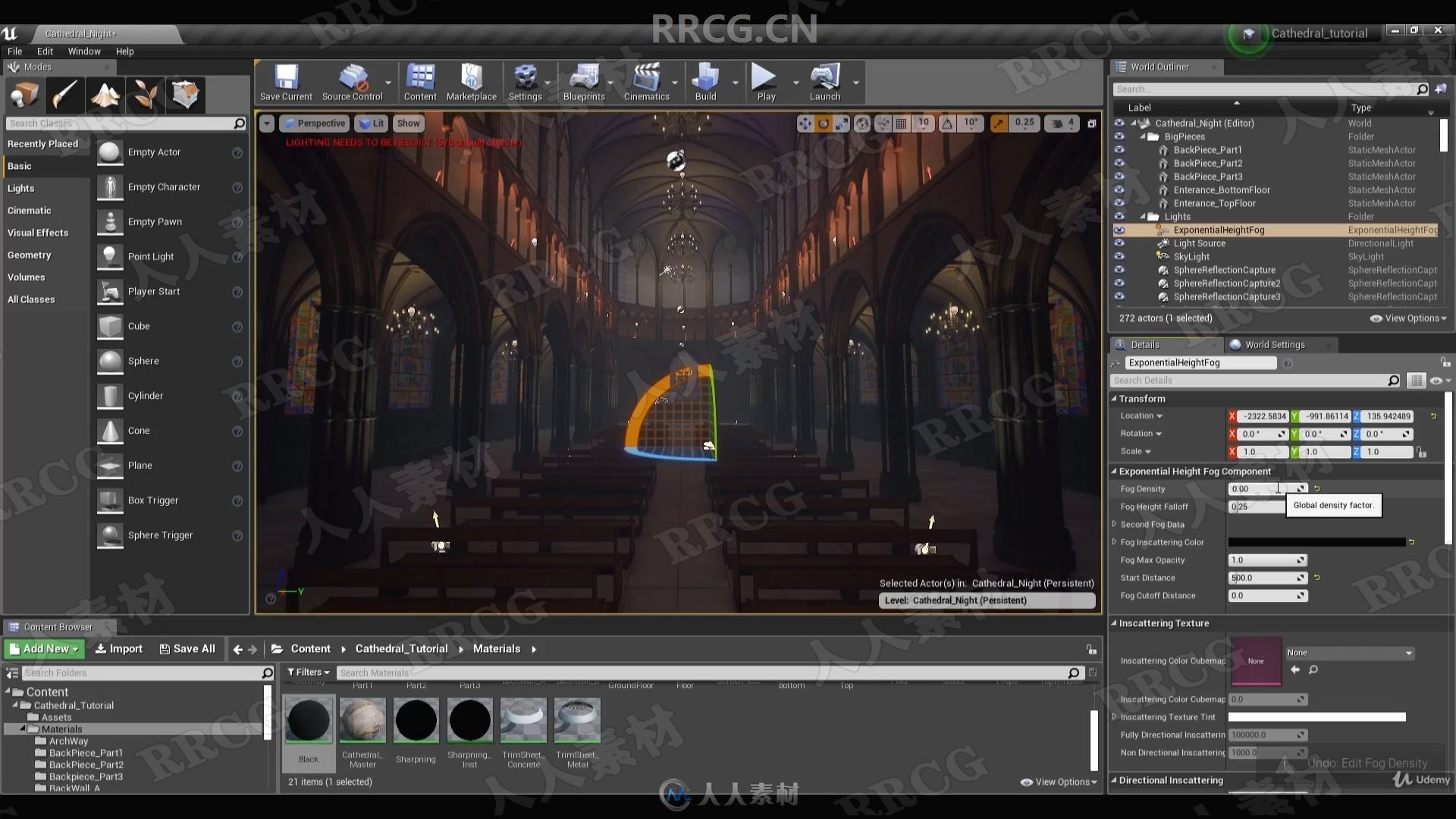Click the Play button to simulate
1456x819 pixels.
point(765,83)
